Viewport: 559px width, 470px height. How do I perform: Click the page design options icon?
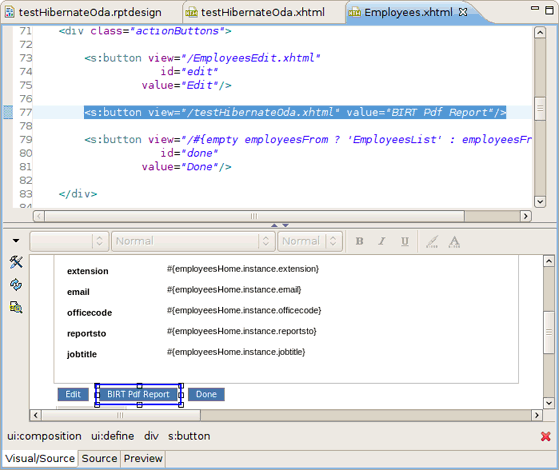pos(16,307)
